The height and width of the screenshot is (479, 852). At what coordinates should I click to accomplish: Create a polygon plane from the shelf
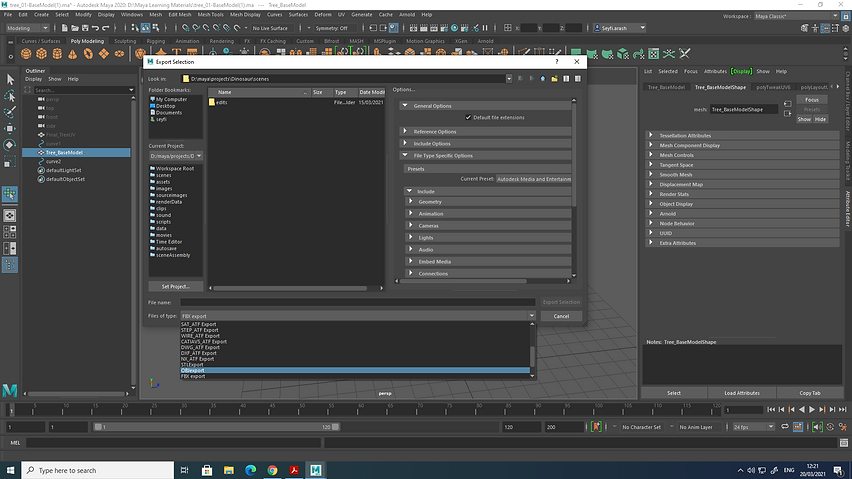(103, 54)
